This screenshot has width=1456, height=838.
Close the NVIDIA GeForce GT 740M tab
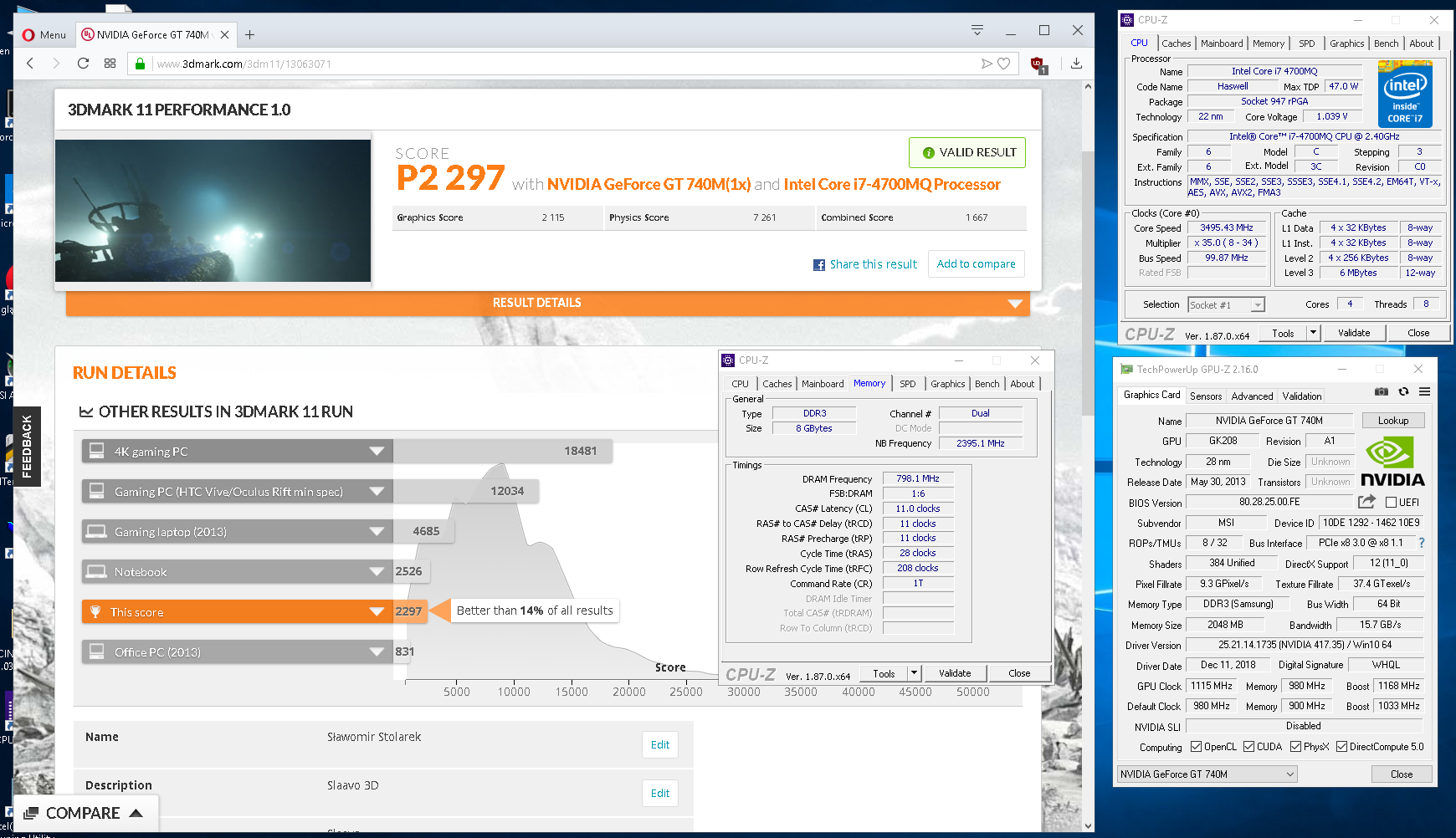[224, 34]
